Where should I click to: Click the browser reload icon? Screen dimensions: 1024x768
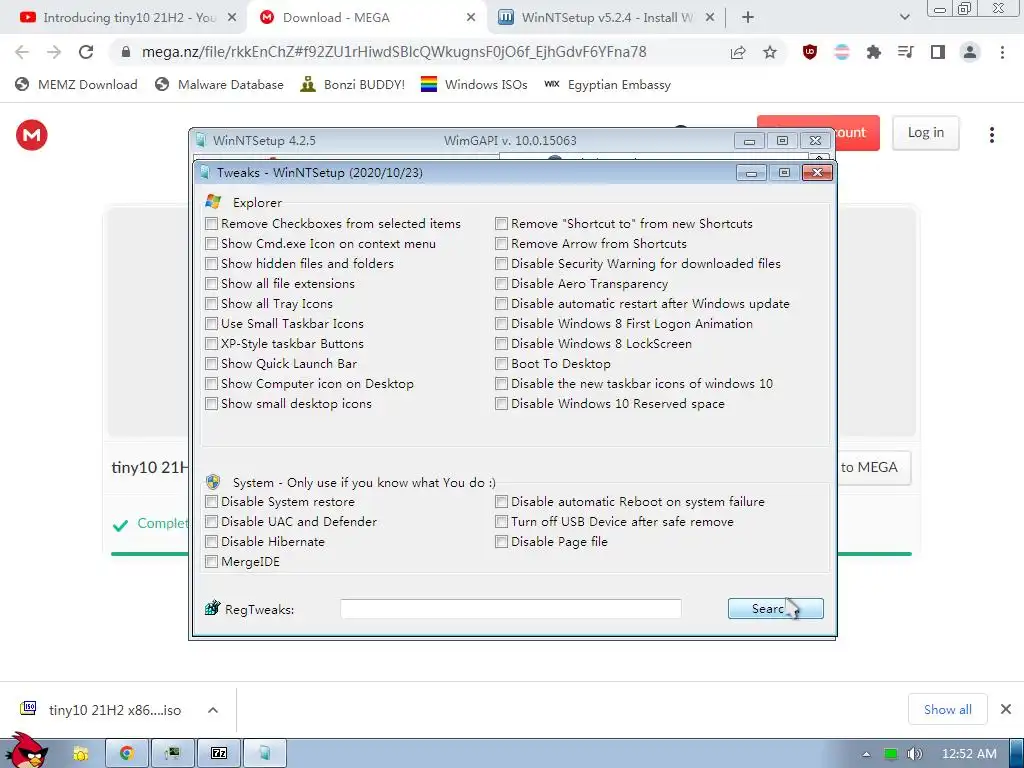(x=86, y=52)
